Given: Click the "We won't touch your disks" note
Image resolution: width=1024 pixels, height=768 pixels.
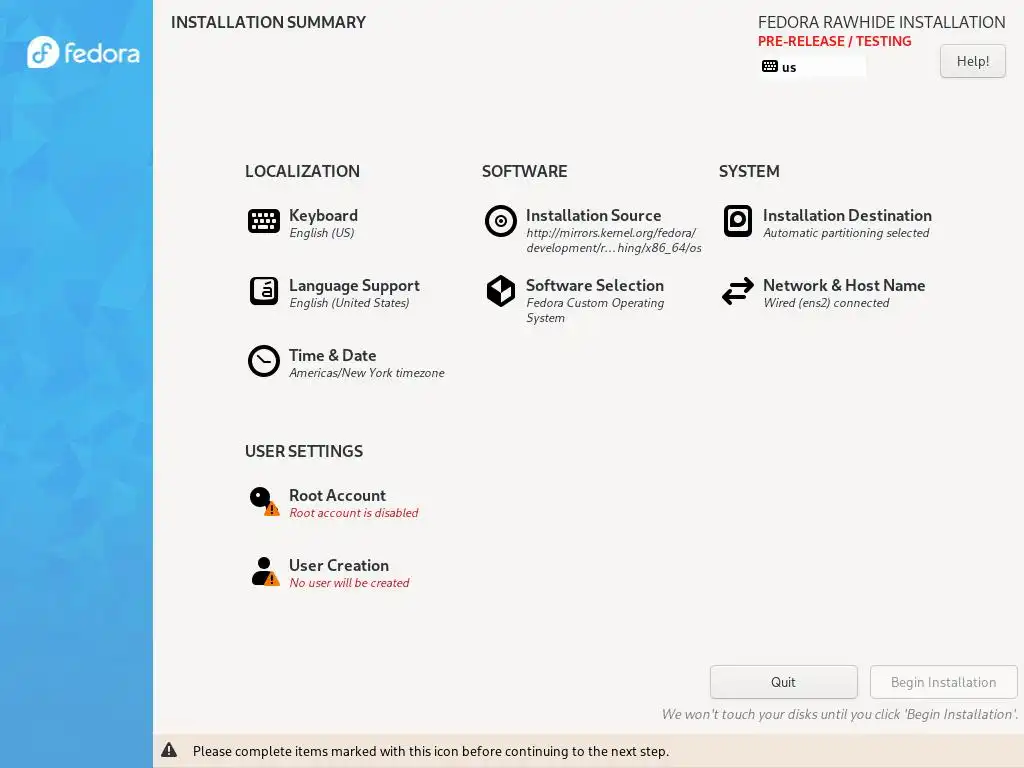Looking at the screenshot, I should (840, 714).
